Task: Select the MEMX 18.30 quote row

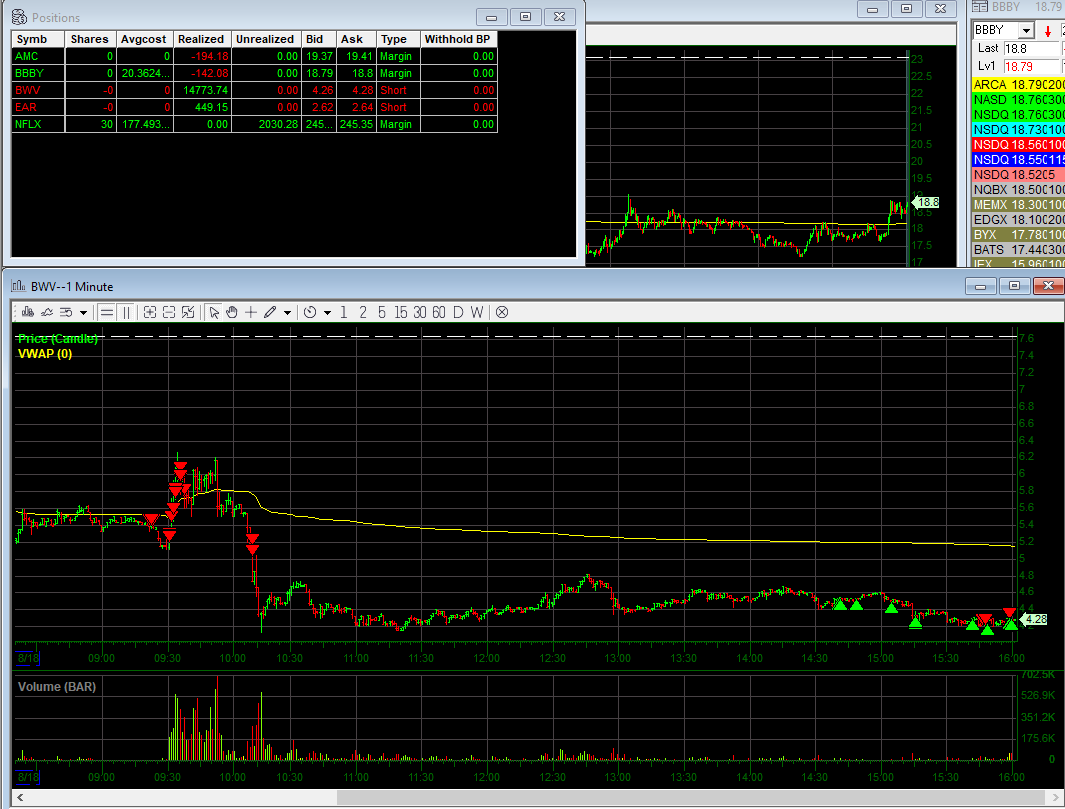Action: [1018, 204]
